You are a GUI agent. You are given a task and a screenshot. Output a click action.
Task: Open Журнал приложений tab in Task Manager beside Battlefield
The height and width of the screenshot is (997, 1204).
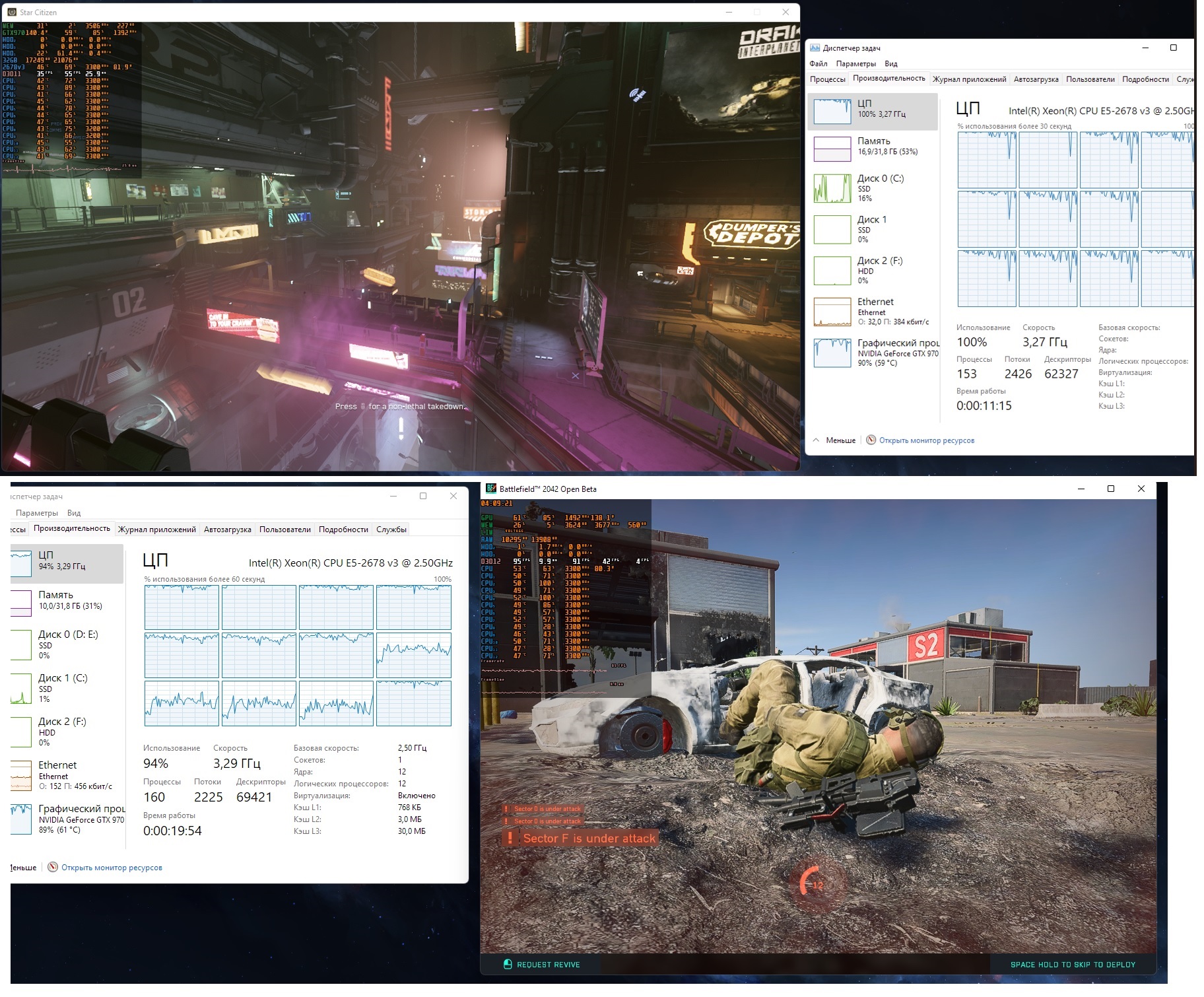click(157, 530)
